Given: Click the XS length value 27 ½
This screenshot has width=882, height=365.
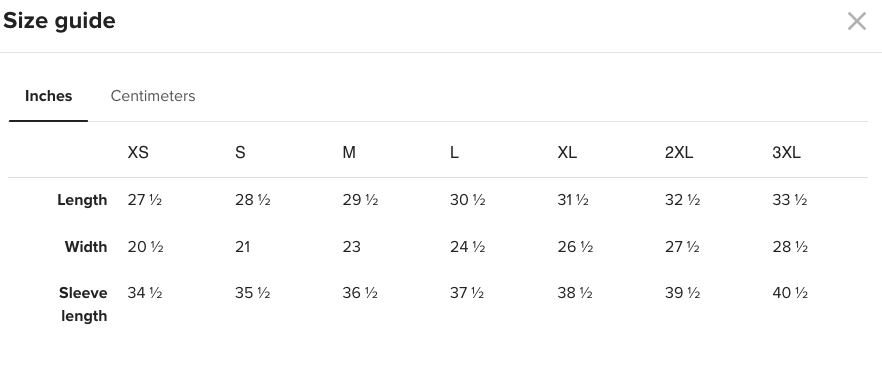Looking at the screenshot, I should [x=145, y=200].
